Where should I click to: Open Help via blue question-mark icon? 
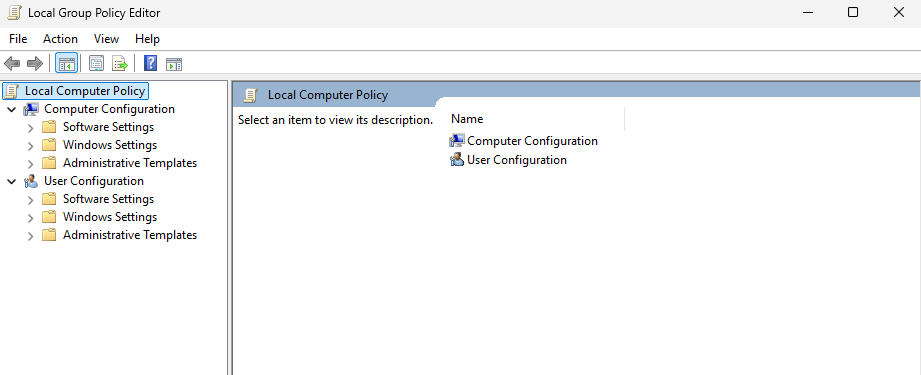tap(150, 63)
